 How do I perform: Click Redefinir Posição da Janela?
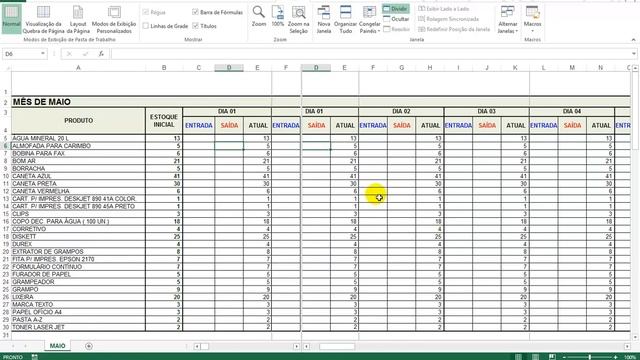(x=454, y=29)
